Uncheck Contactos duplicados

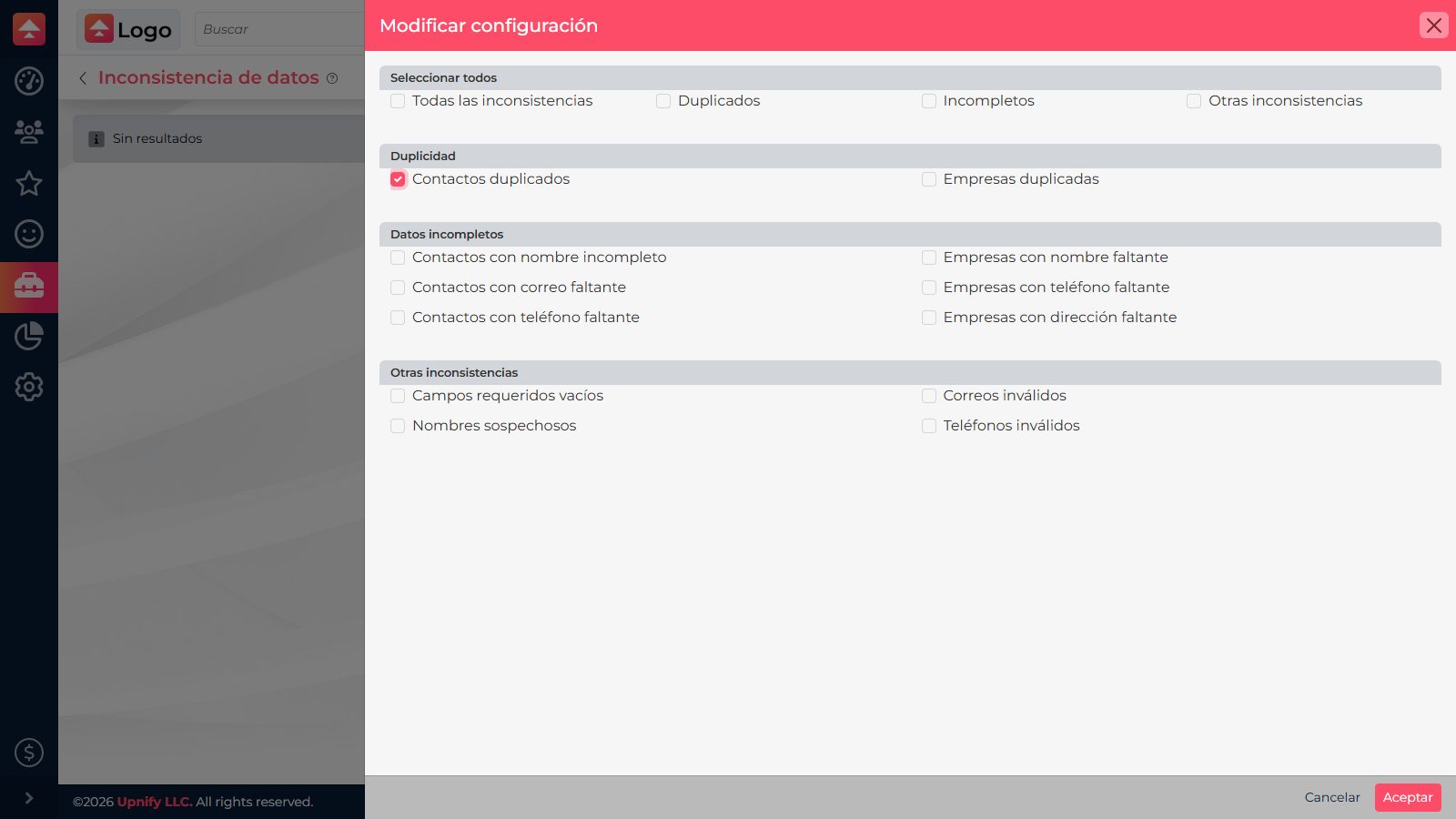(x=398, y=179)
